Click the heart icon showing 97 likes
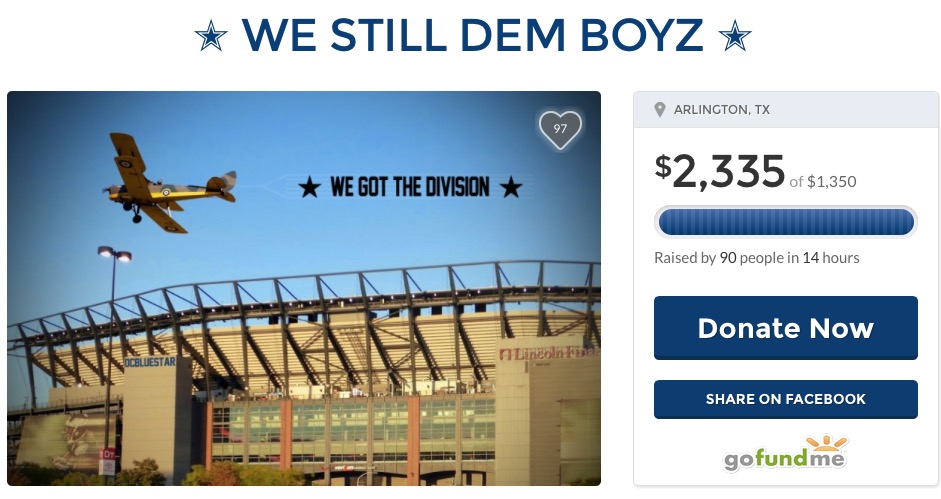Viewport: 941px width, 499px height. (560, 129)
